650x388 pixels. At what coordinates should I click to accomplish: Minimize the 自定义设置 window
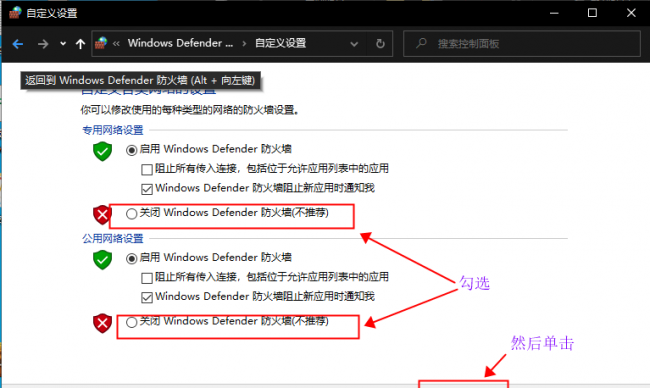(554, 13)
